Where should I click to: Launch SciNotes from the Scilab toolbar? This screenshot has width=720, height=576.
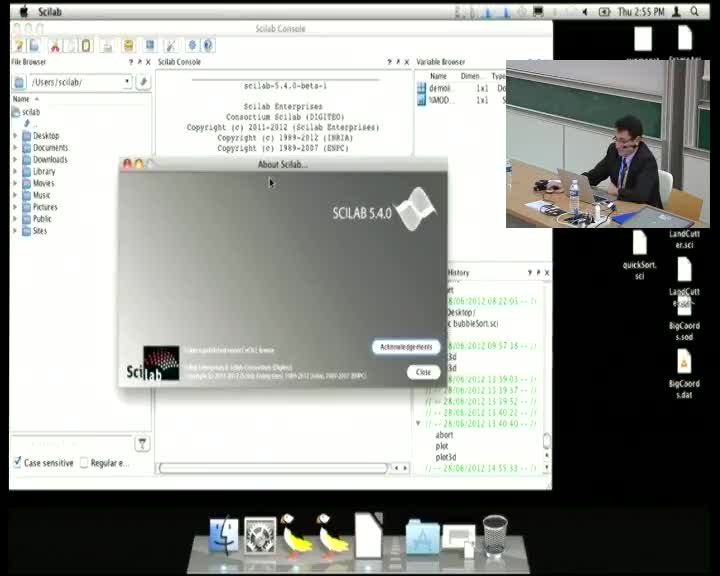coord(19,45)
